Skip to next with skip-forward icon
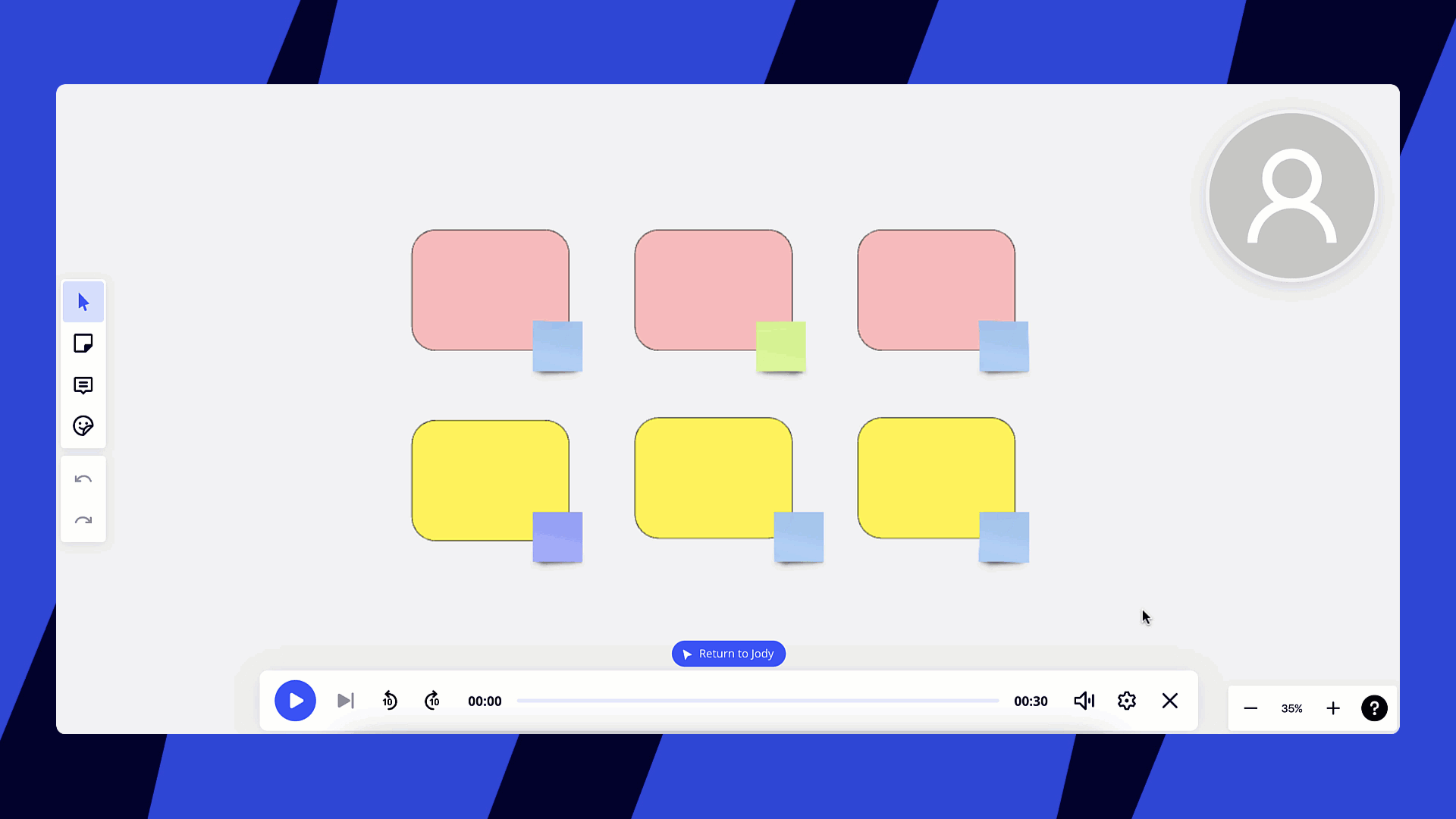Screen dimensions: 1456x819 (346, 701)
